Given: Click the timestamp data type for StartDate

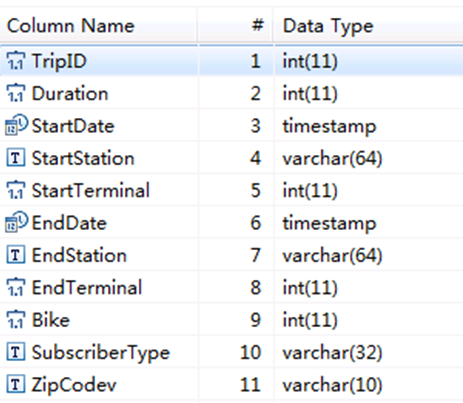Looking at the screenshot, I should [329, 127].
